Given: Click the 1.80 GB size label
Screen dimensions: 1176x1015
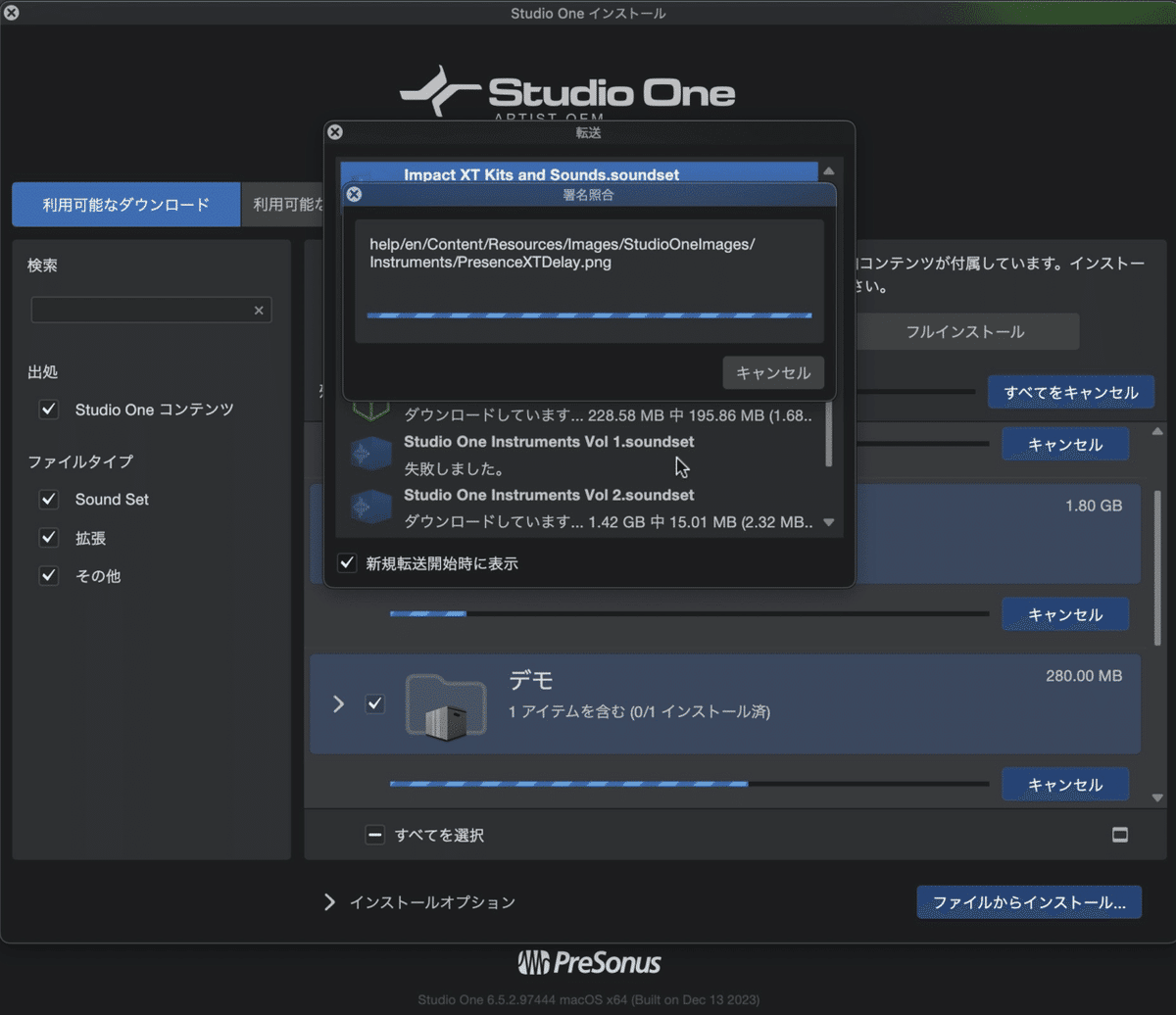Looking at the screenshot, I should (1094, 506).
